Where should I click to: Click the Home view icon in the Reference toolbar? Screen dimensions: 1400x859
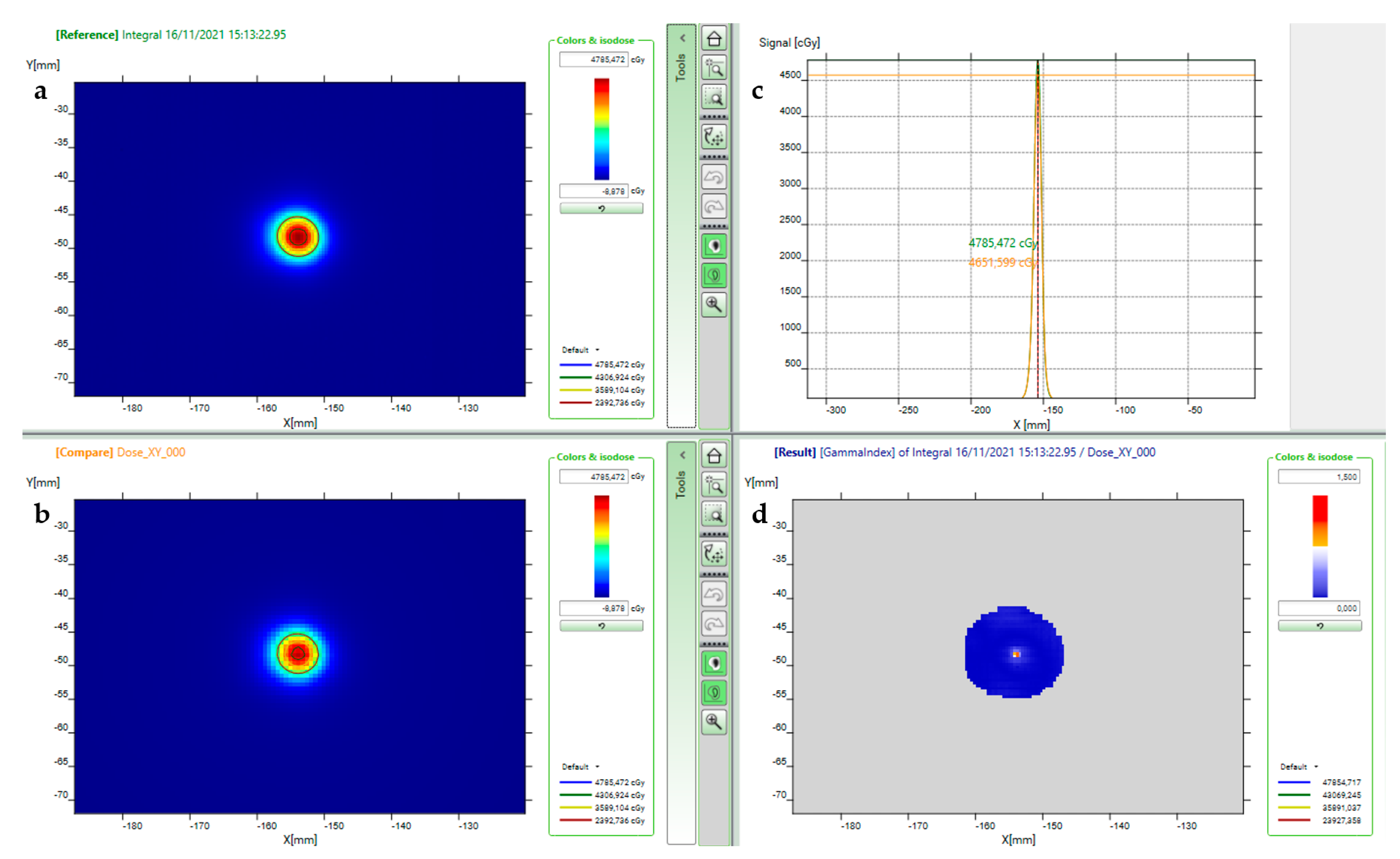pos(713,39)
